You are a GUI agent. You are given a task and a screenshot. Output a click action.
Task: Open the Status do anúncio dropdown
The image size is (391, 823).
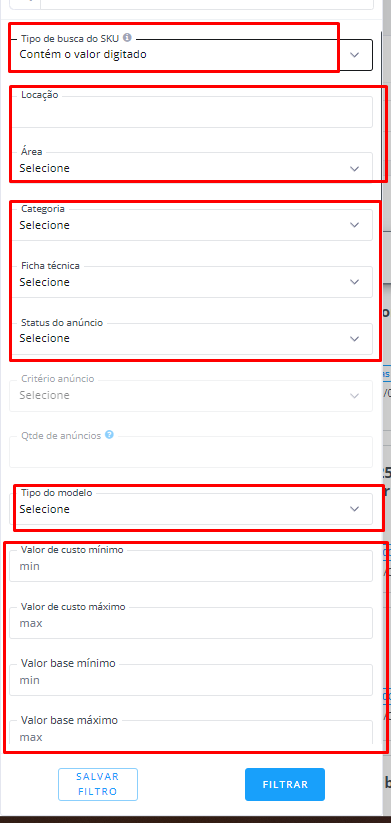click(x=191, y=339)
